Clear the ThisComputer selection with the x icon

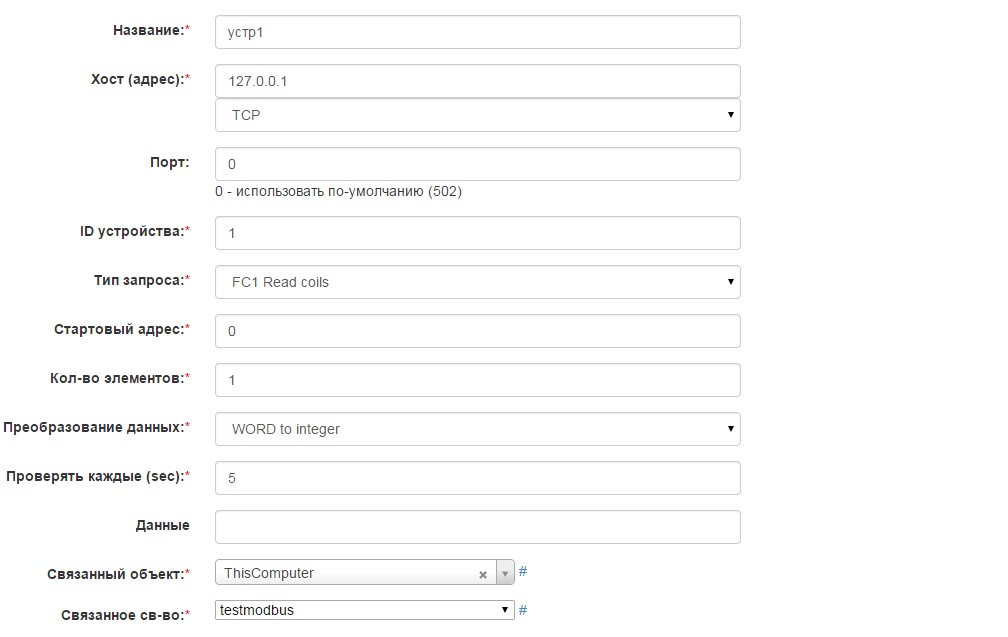coord(482,575)
